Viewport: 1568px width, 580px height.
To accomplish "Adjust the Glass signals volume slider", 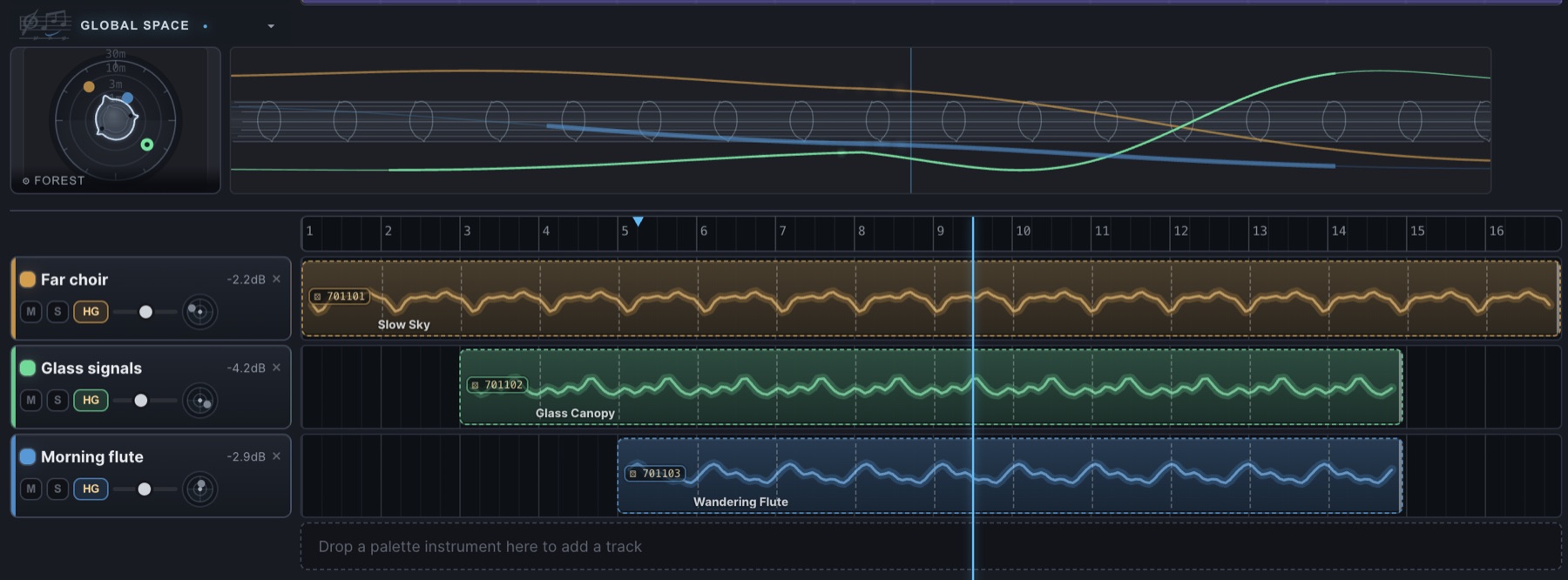I will click(x=145, y=401).
